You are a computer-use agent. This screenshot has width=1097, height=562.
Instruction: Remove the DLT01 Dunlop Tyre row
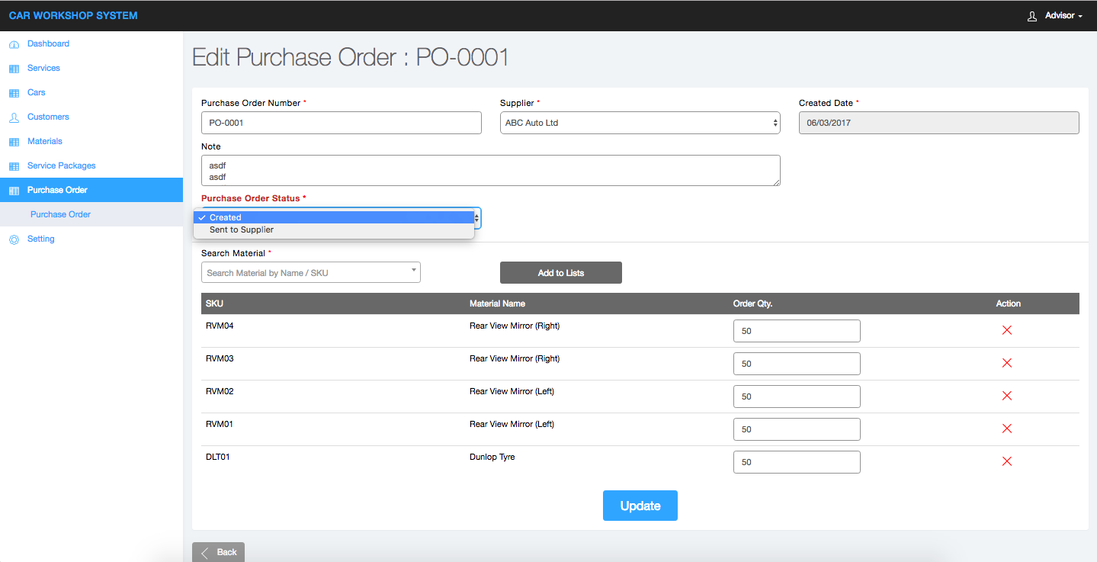pyautogui.click(x=1007, y=461)
